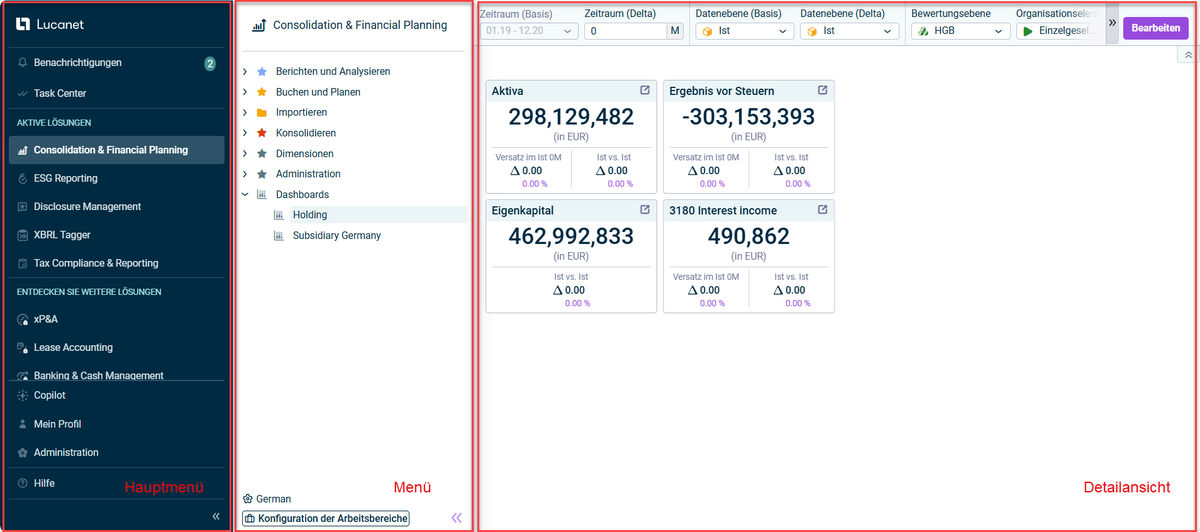Viewport: 1200px width, 532px height.
Task: Click the Benachrichtigungen bell icon
Action: pyautogui.click(x=23, y=63)
